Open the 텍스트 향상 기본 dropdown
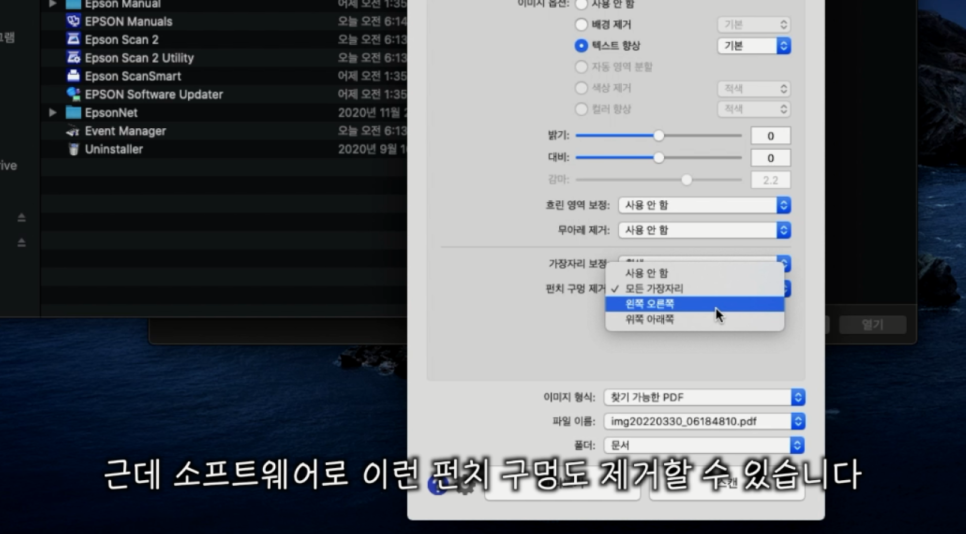 pyautogui.click(x=754, y=46)
